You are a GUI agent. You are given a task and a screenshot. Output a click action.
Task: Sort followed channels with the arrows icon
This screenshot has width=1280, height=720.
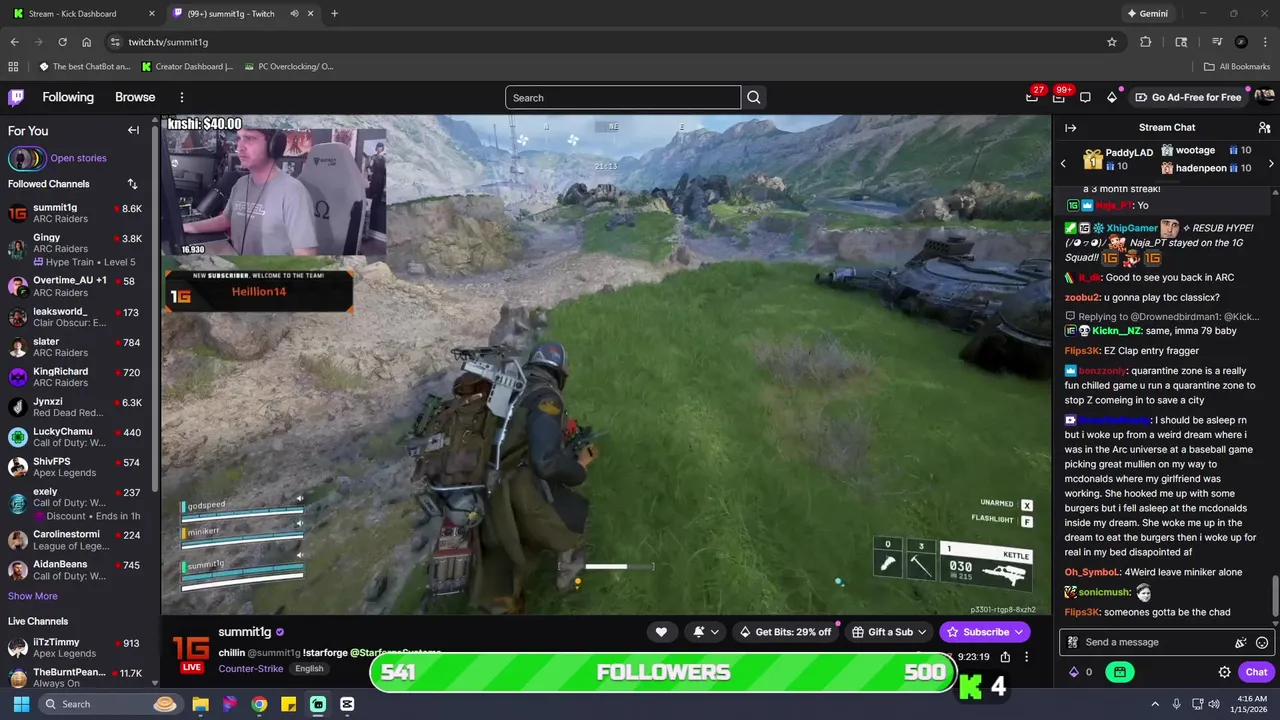(x=132, y=184)
